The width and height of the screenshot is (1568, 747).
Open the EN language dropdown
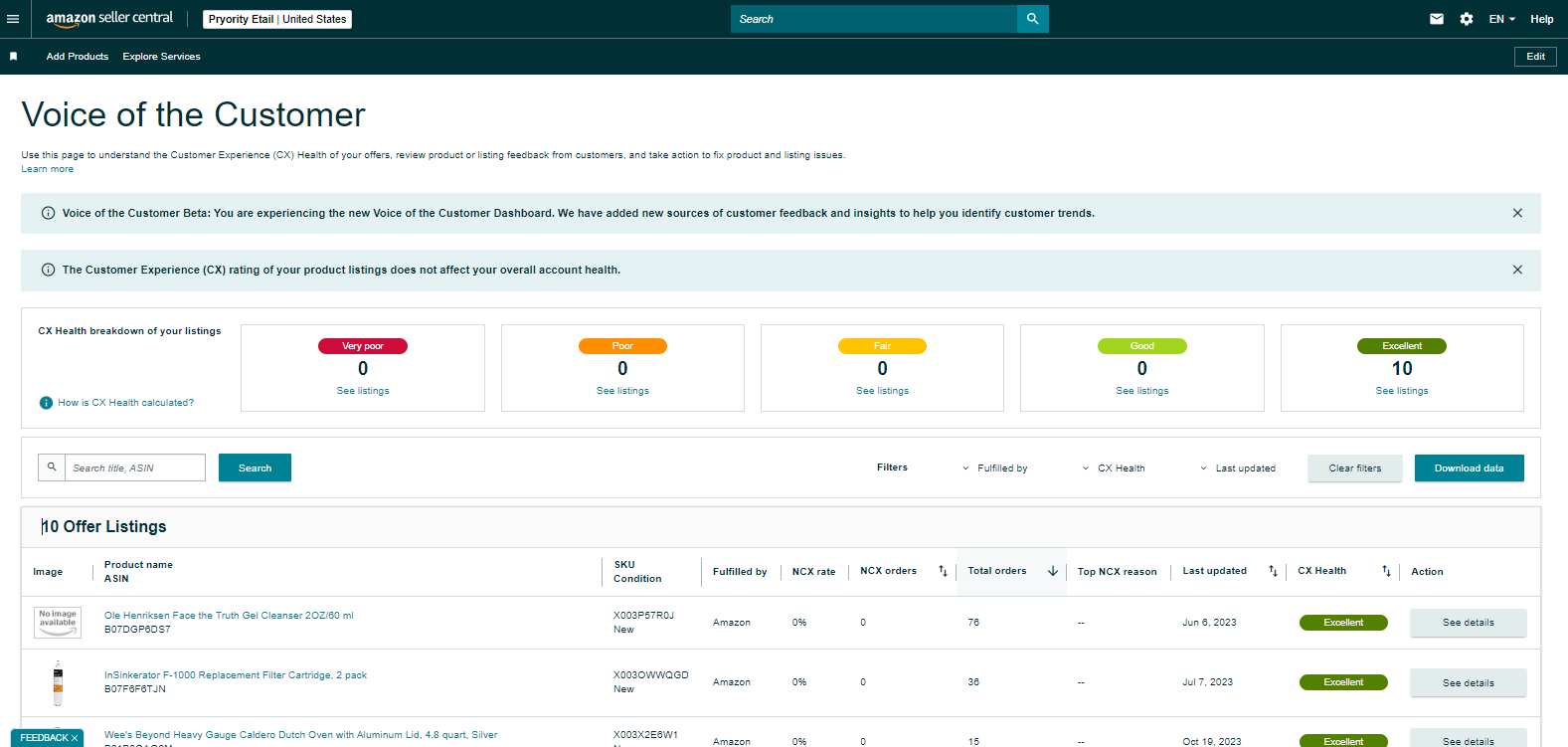[1501, 19]
